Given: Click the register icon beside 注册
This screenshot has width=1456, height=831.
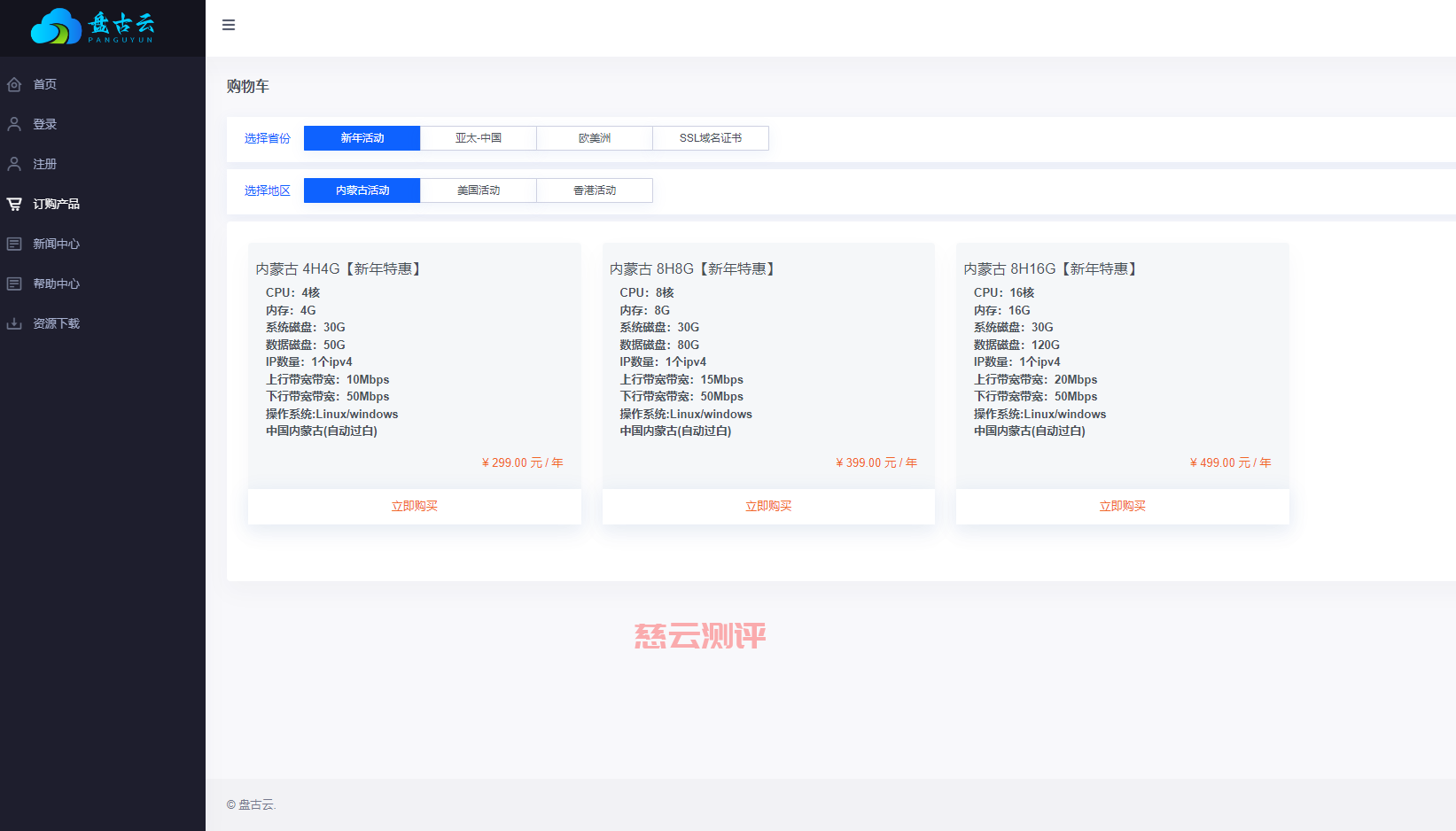Looking at the screenshot, I should (x=14, y=163).
